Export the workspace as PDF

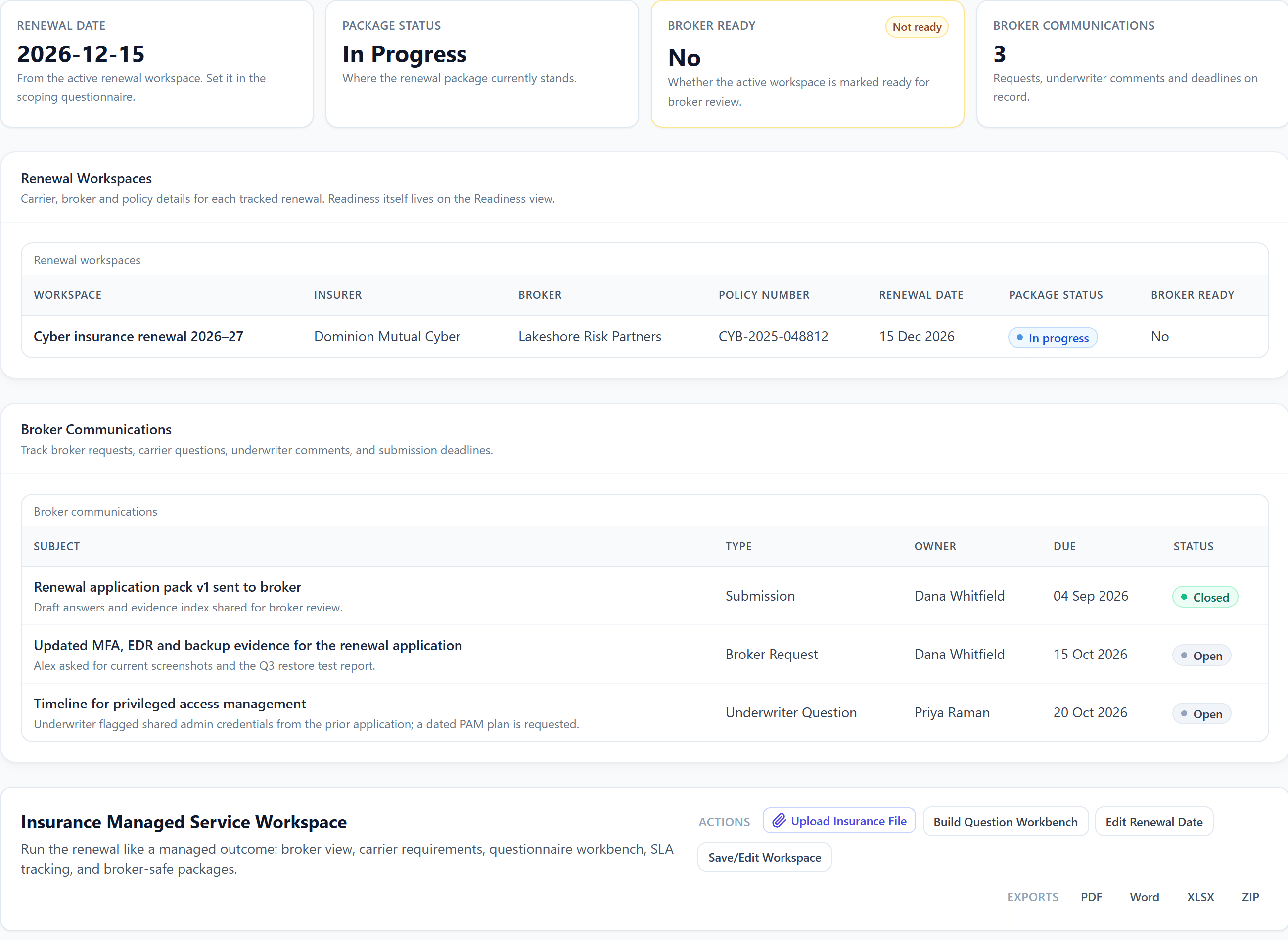[1091, 897]
